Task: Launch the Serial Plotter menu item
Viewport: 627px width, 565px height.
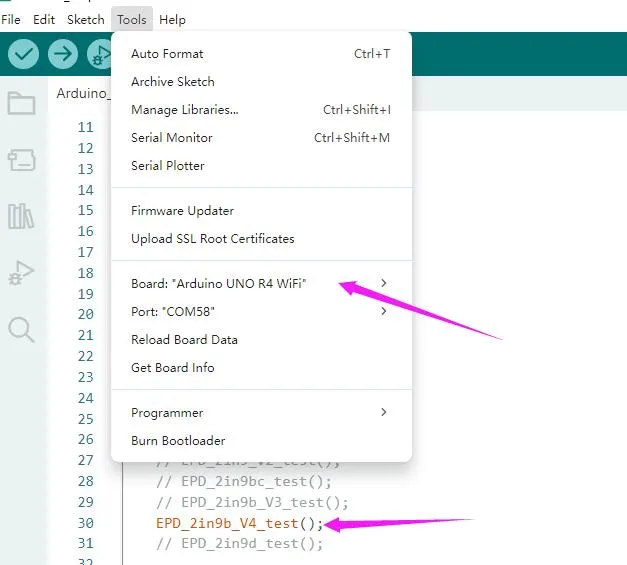Action: click(261, 166)
